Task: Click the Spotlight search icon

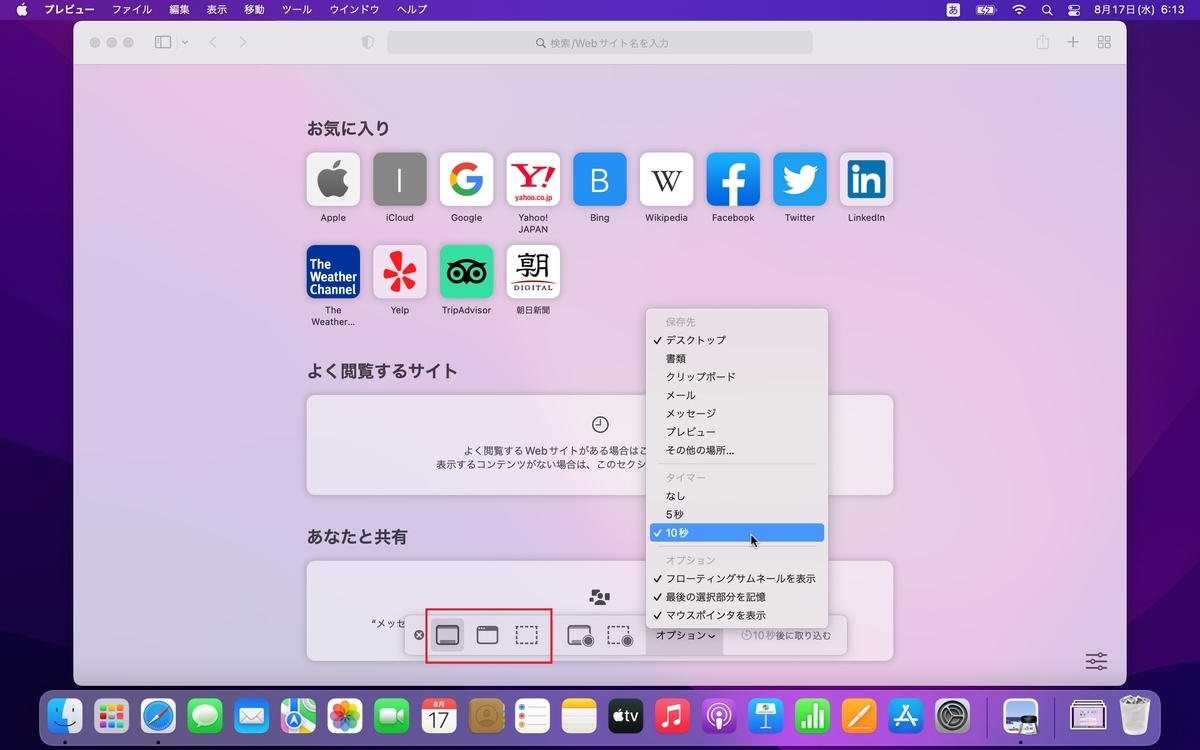Action: point(1047,9)
